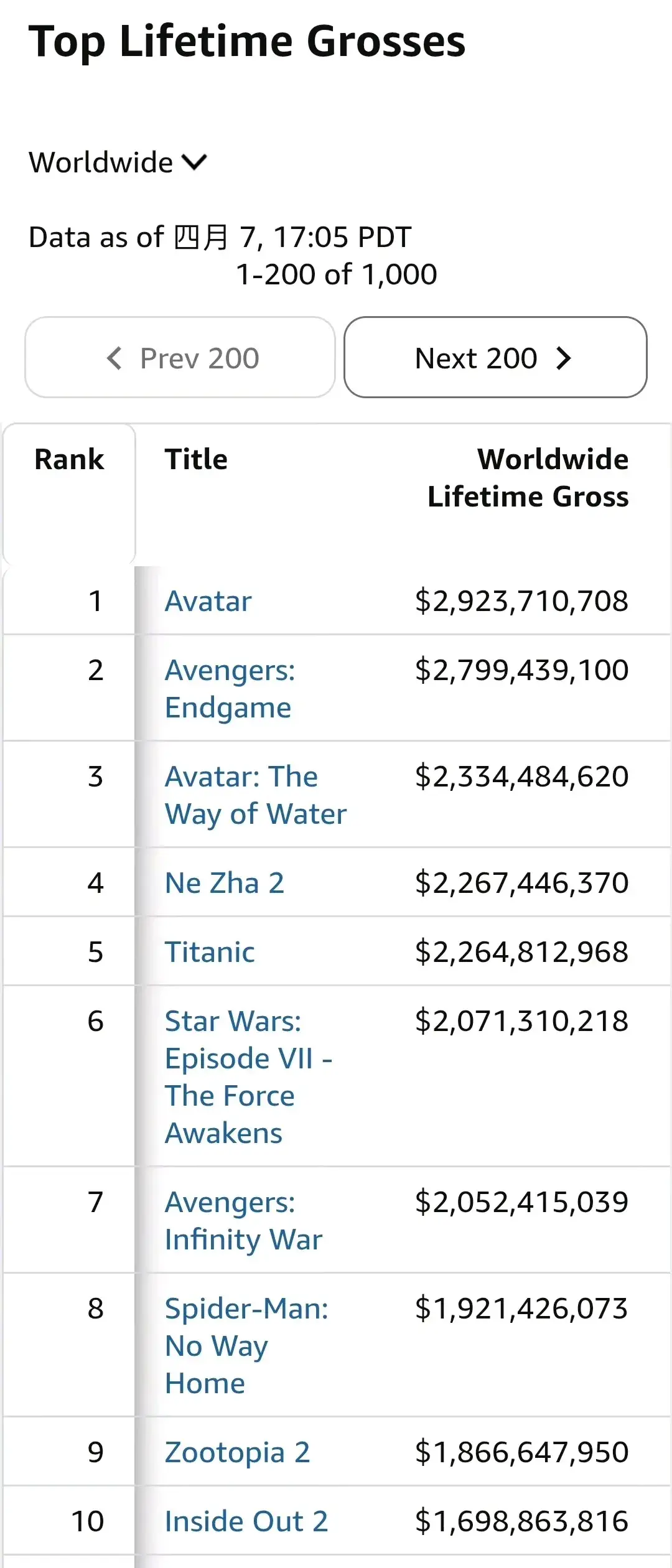Open the Worldwide region dropdown
Screen dimensions: 672x1568
pos(117,162)
